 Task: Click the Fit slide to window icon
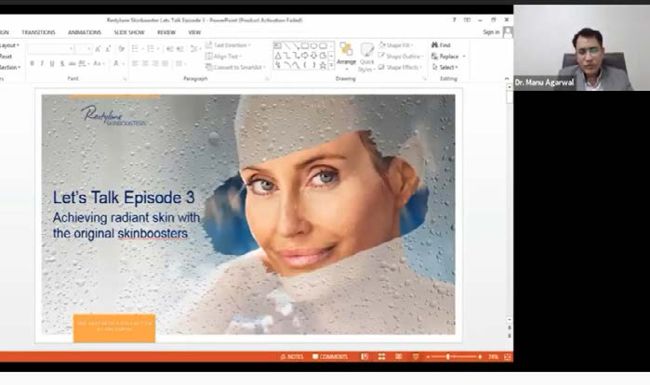(507, 356)
